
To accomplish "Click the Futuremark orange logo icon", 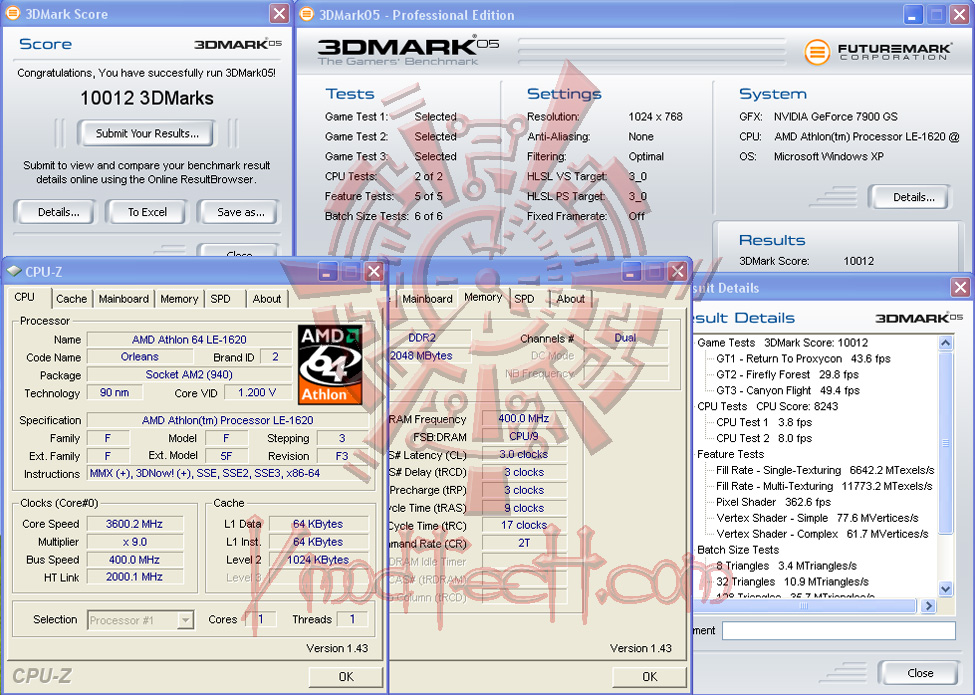I will [x=817, y=52].
